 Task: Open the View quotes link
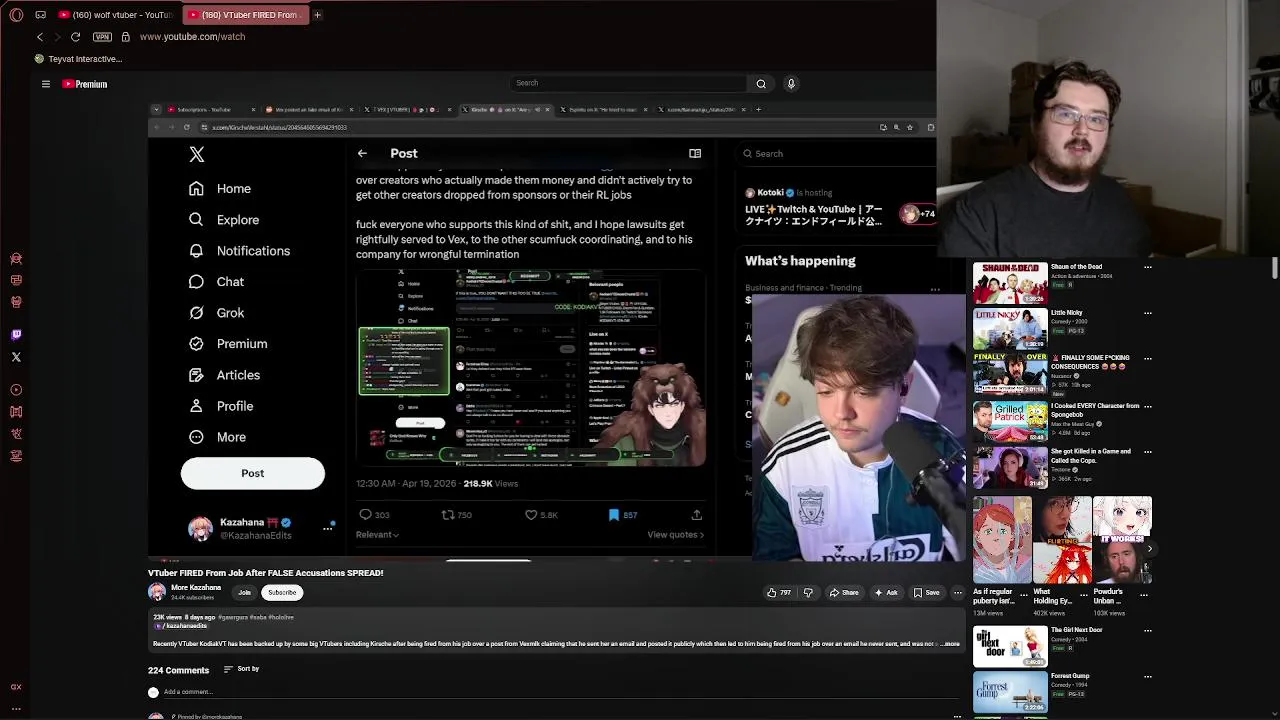(x=676, y=535)
